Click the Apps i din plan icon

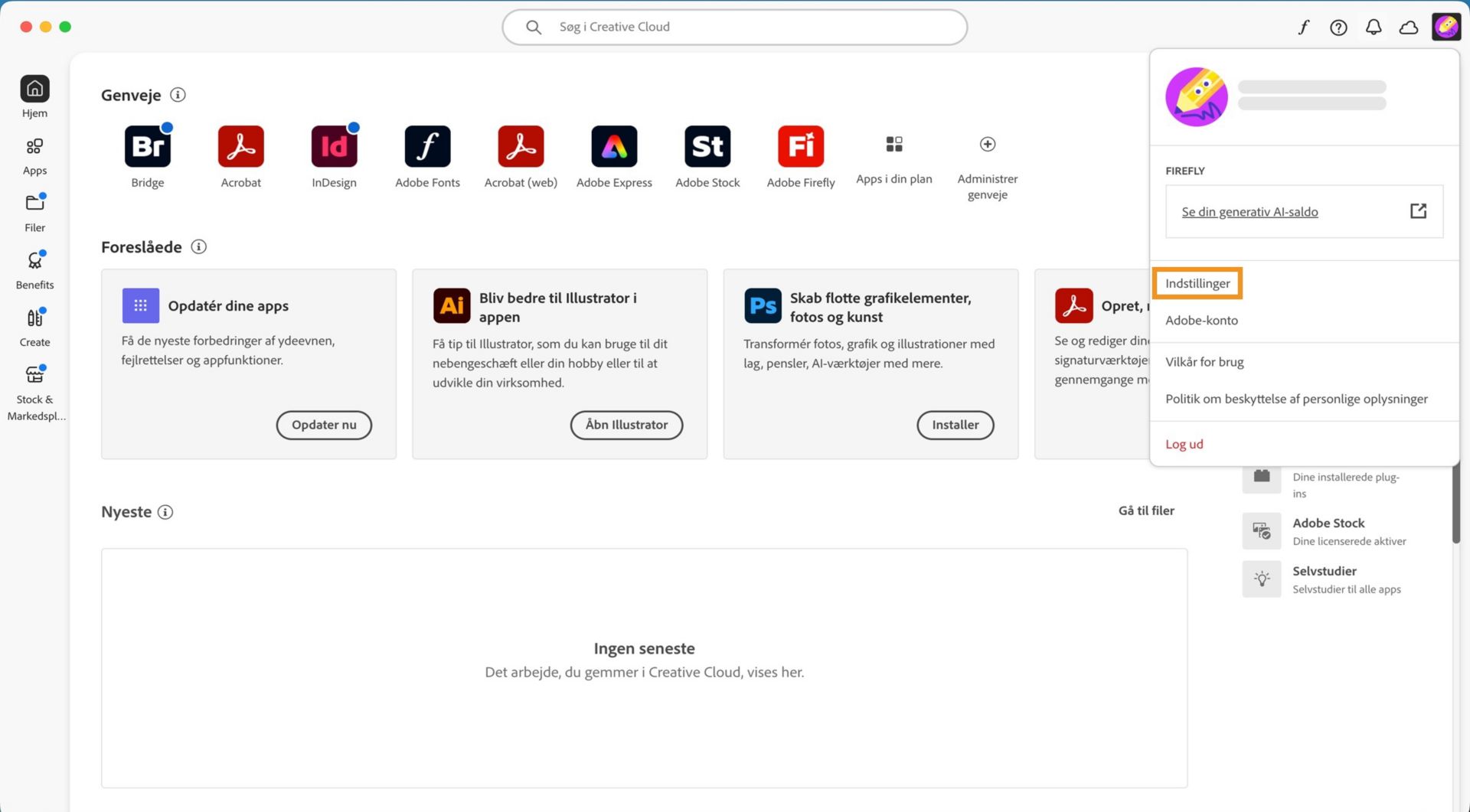[x=893, y=144]
